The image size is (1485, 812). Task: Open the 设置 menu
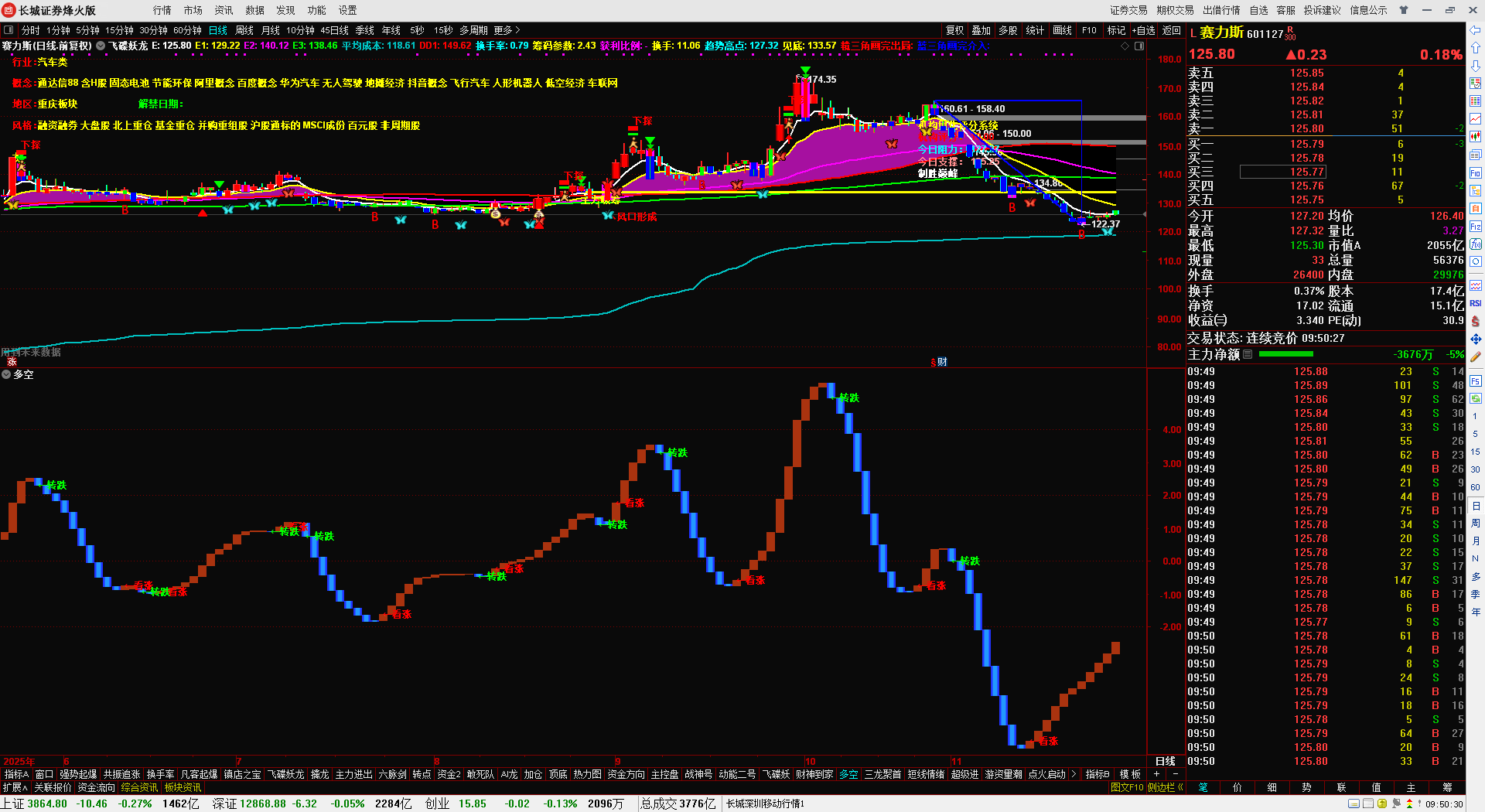coord(348,10)
